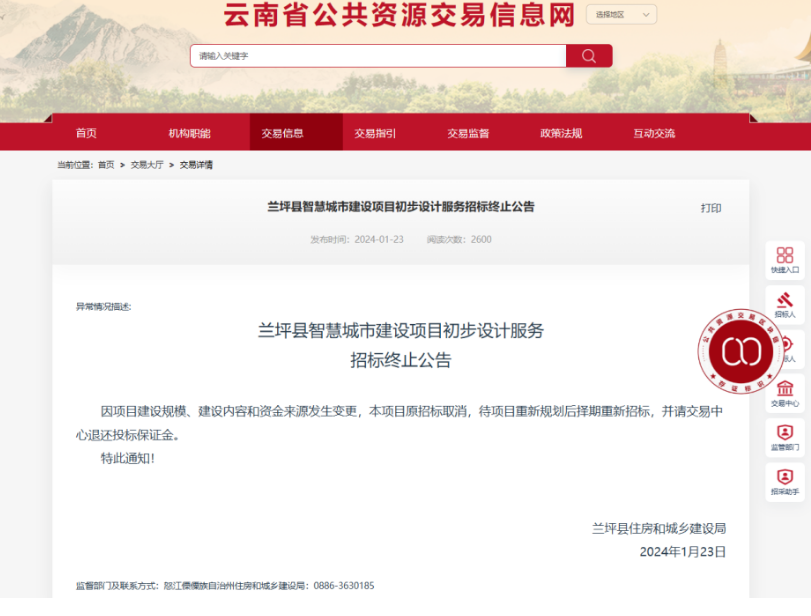Image resolution: width=811 pixels, height=616 pixels.
Task: Click the red search magnifier button
Action: pyautogui.click(x=589, y=56)
